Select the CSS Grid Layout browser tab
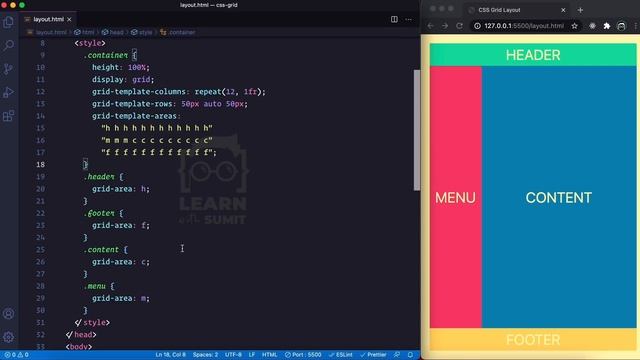Viewport: 640px width, 360px height. [516, 10]
